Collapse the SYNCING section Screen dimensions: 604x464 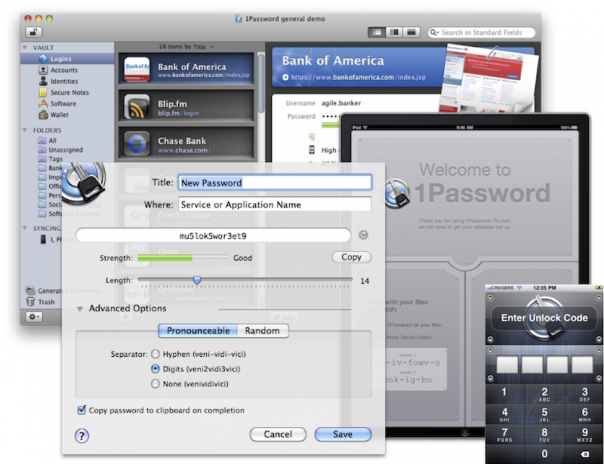point(25,228)
